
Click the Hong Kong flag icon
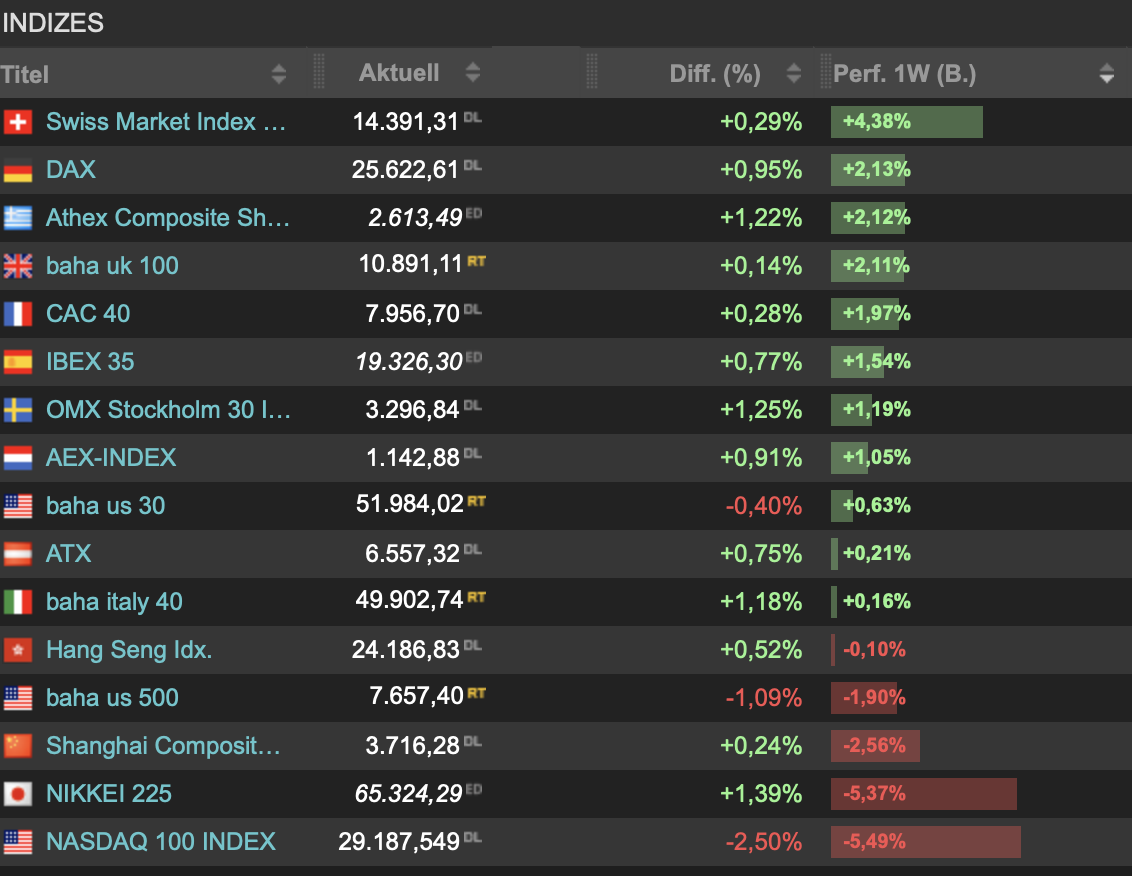pyautogui.click(x=18, y=650)
